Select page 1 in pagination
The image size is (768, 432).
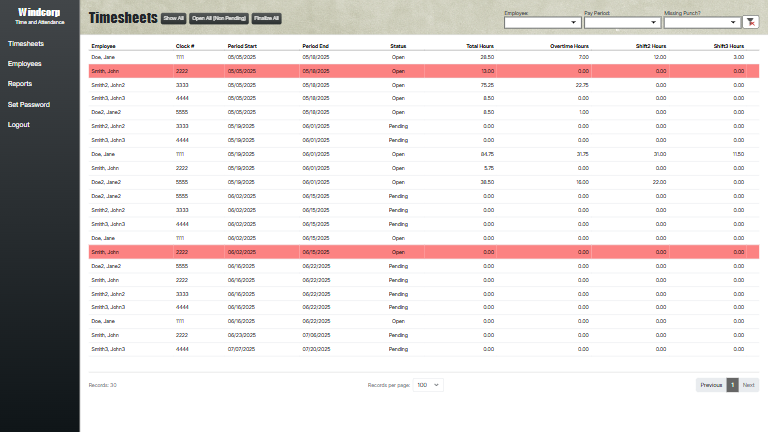pyautogui.click(x=732, y=385)
